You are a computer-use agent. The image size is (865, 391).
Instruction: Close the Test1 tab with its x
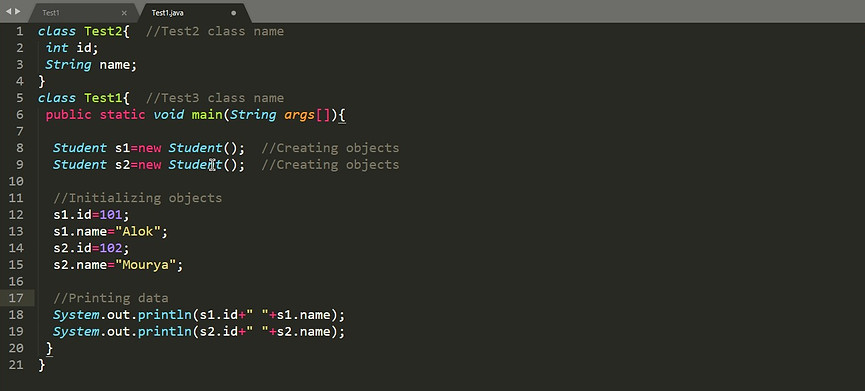point(124,13)
